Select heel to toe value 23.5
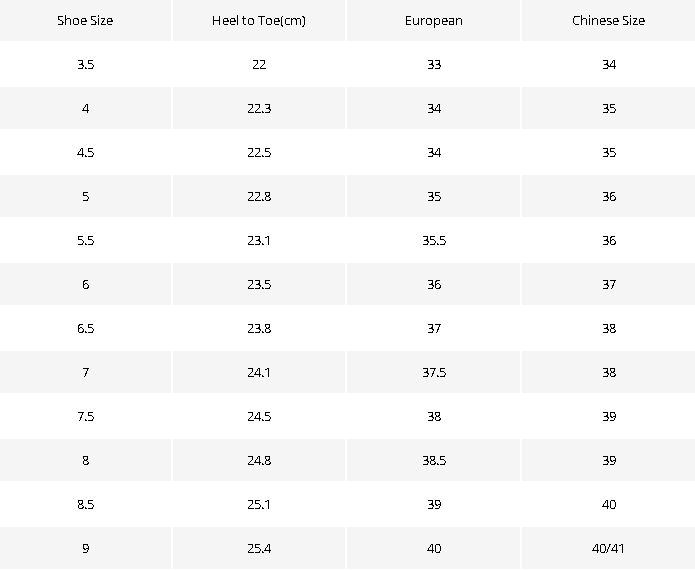This screenshot has width=695, height=570. [x=259, y=284]
